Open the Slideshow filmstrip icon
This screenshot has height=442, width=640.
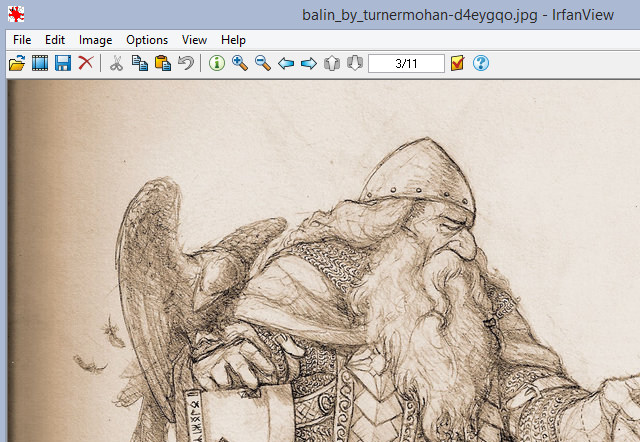tap(40, 63)
